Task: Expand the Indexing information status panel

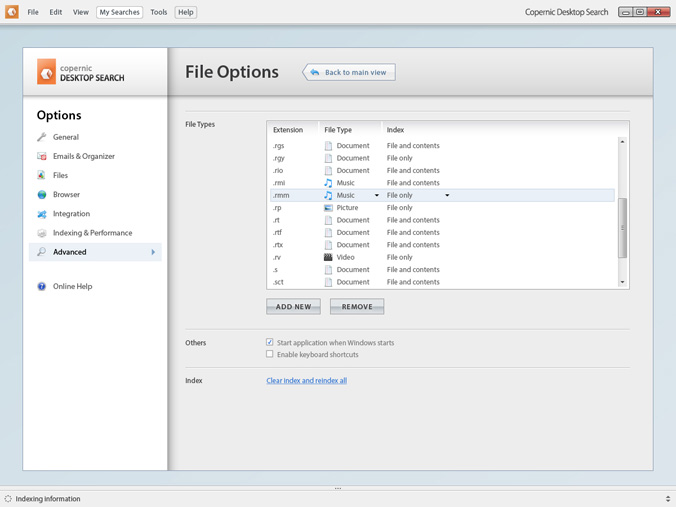Action: point(667,498)
